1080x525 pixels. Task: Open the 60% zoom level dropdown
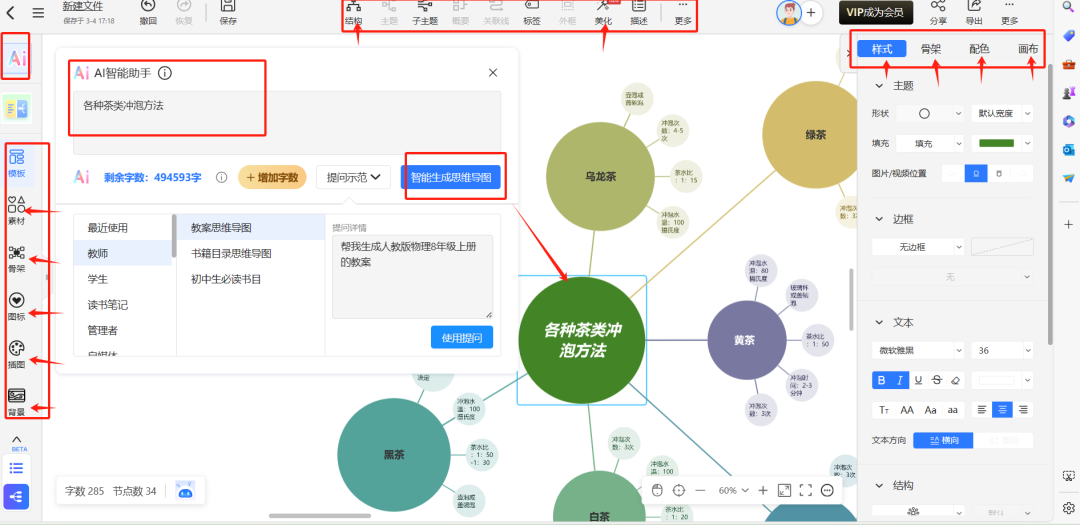pos(733,491)
